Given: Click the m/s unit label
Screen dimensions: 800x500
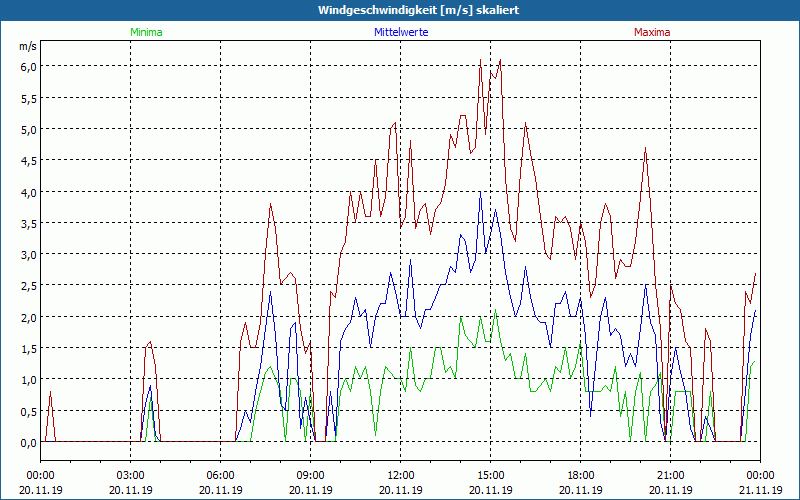Looking at the screenshot, I should [x=28, y=47].
